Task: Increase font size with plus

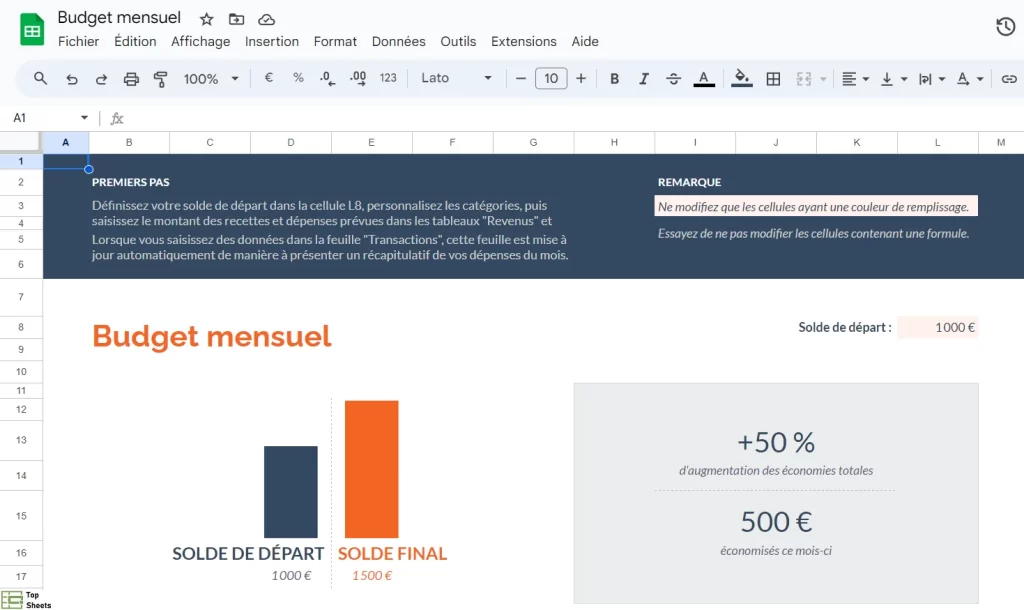Action: point(581,78)
